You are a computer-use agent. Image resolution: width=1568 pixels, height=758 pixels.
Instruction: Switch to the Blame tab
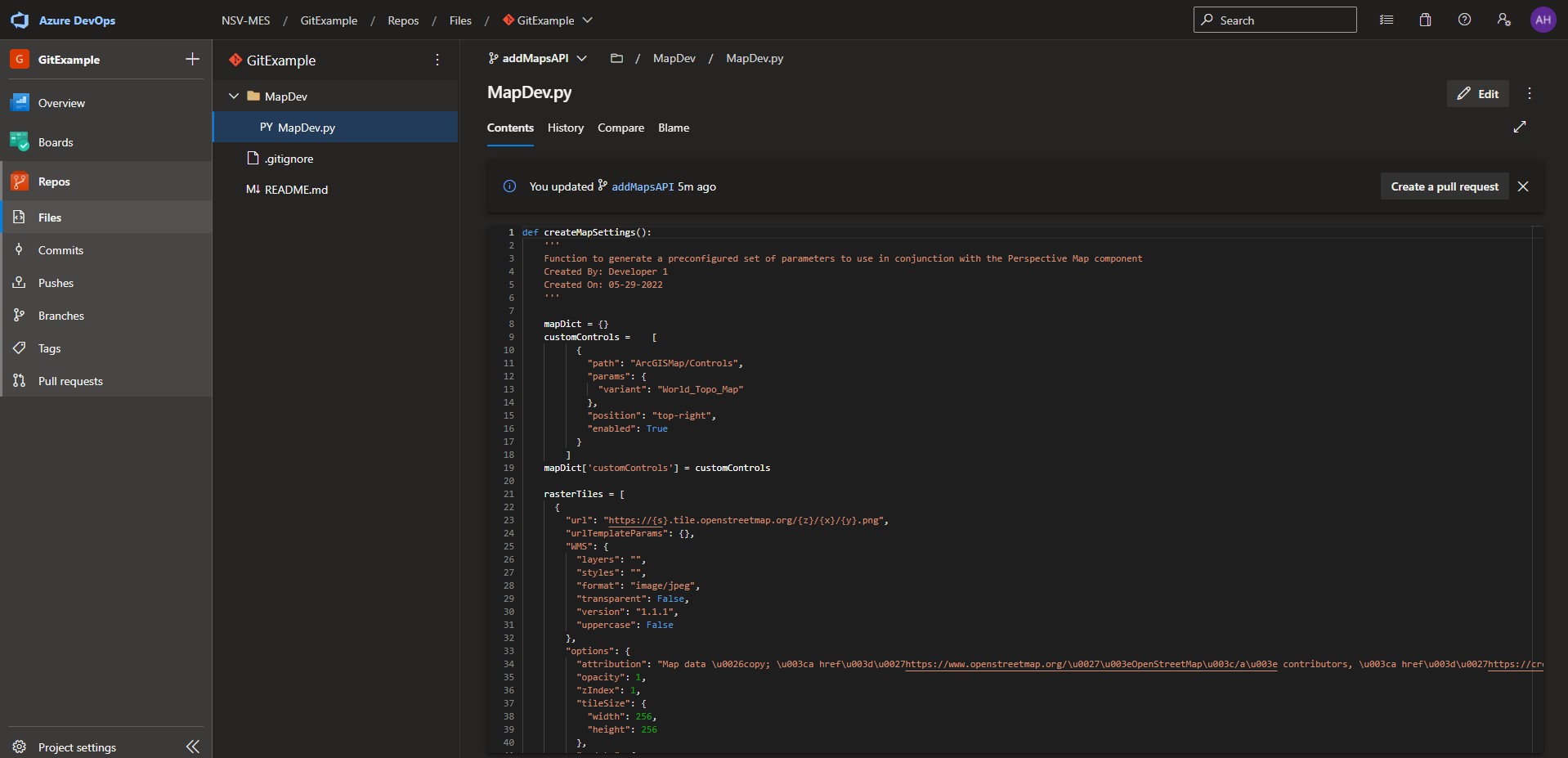click(x=674, y=128)
